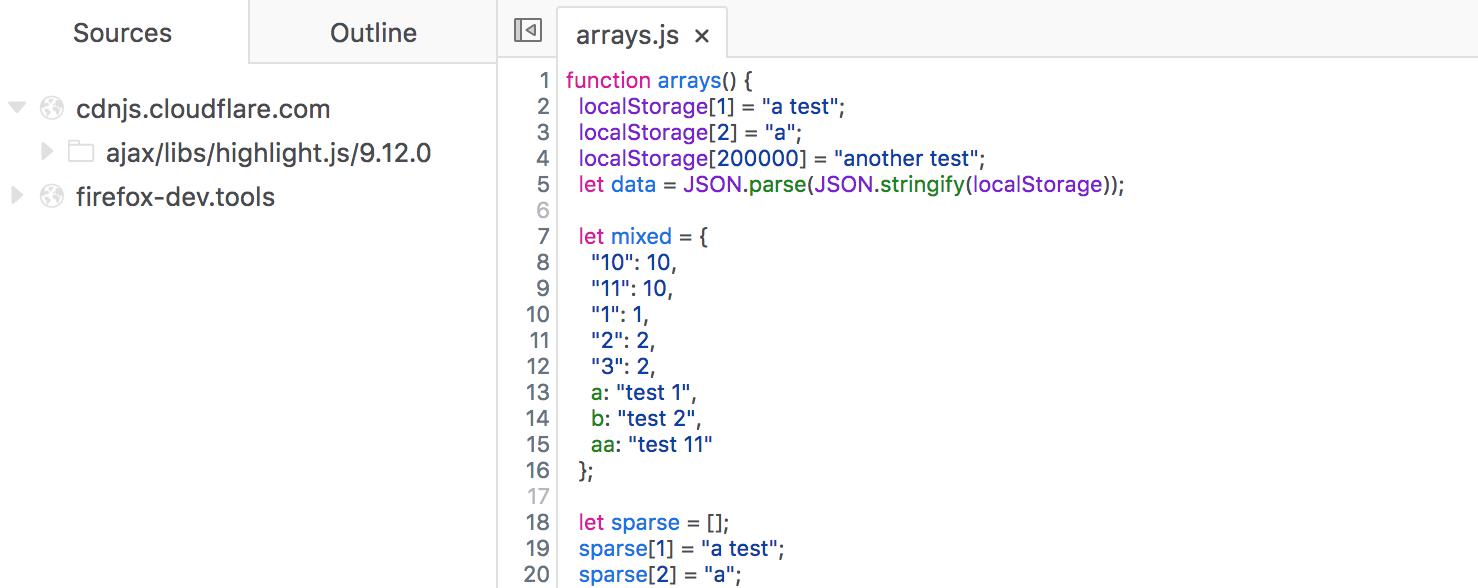This screenshot has height=588, width=1478.
Task: Set breakpoint on line number 13
Action: click(x=538, y=392)
